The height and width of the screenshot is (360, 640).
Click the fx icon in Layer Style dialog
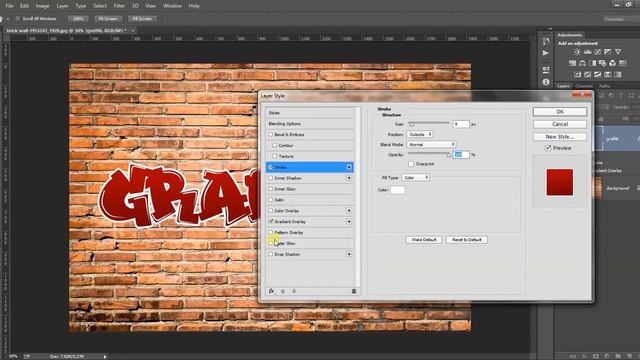click(271, 291)
